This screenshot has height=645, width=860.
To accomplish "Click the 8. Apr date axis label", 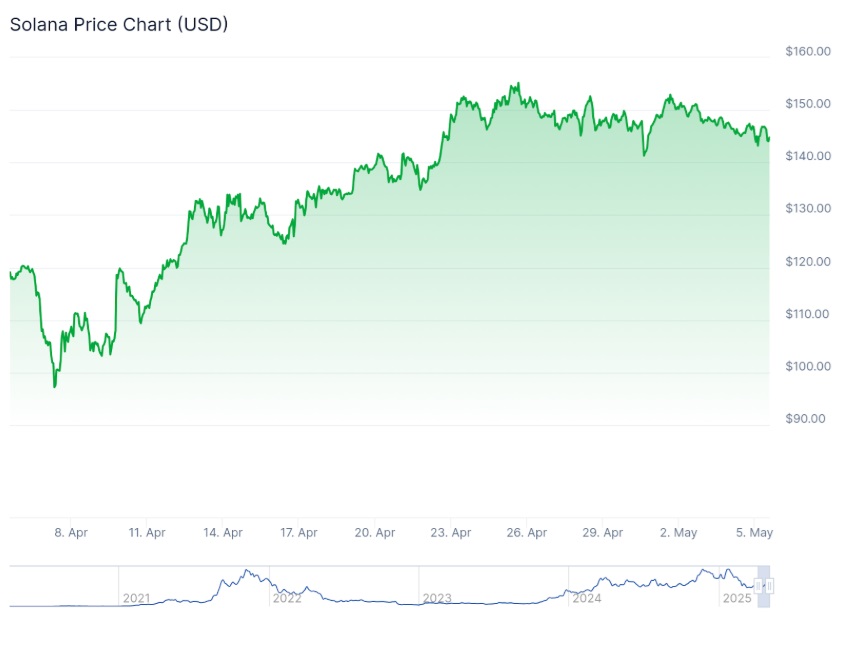I will click(x=71, y=533).
